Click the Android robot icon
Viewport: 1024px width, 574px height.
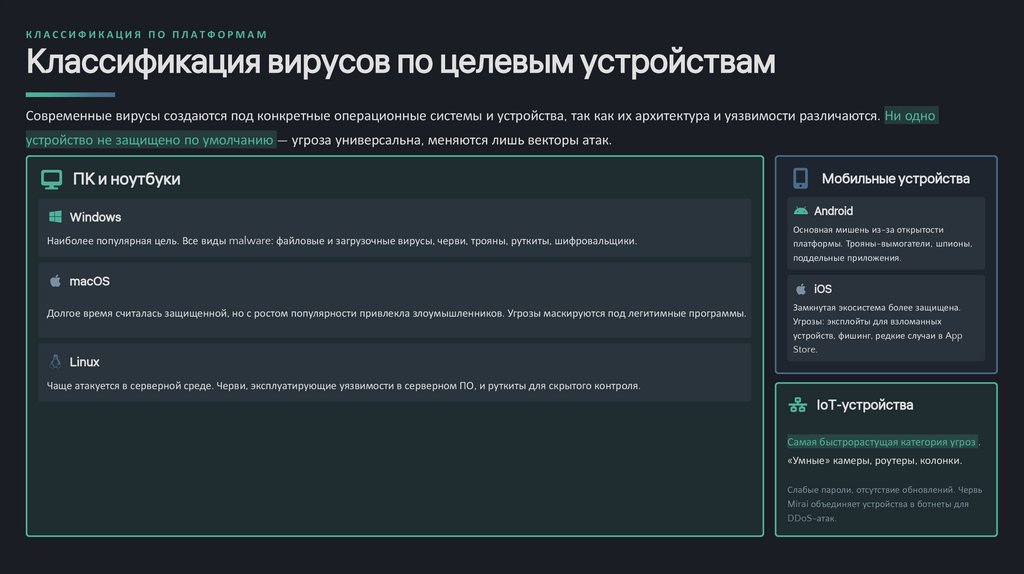[x=801, y=210]
